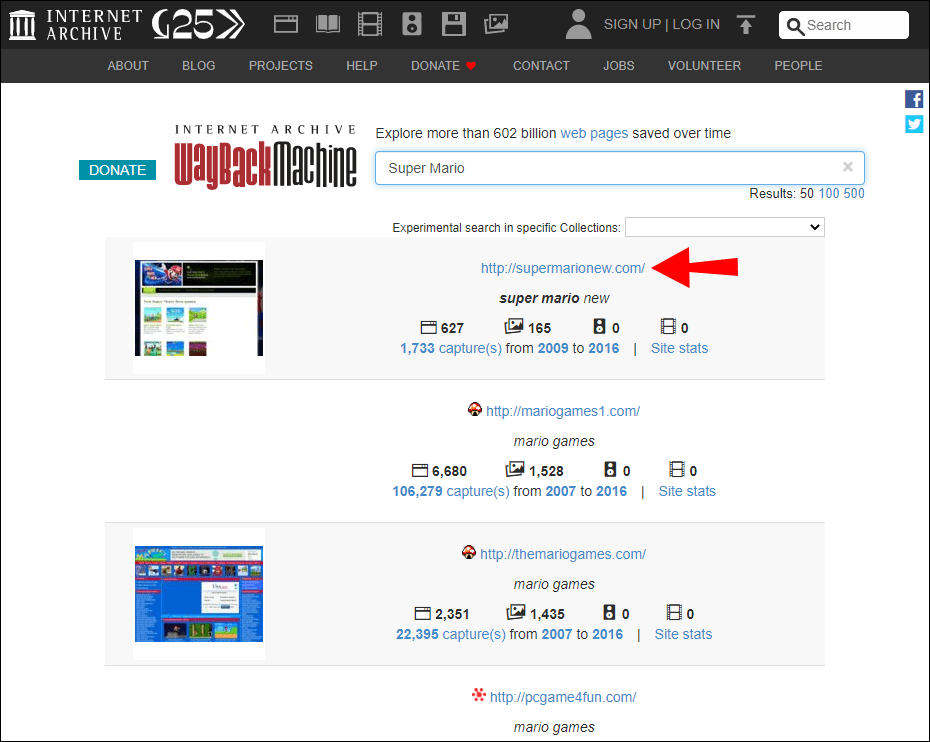Screen dimensions: 930x742
Task: Open http://supermarionew.com/ link
Action: click(x=563, y=268)
